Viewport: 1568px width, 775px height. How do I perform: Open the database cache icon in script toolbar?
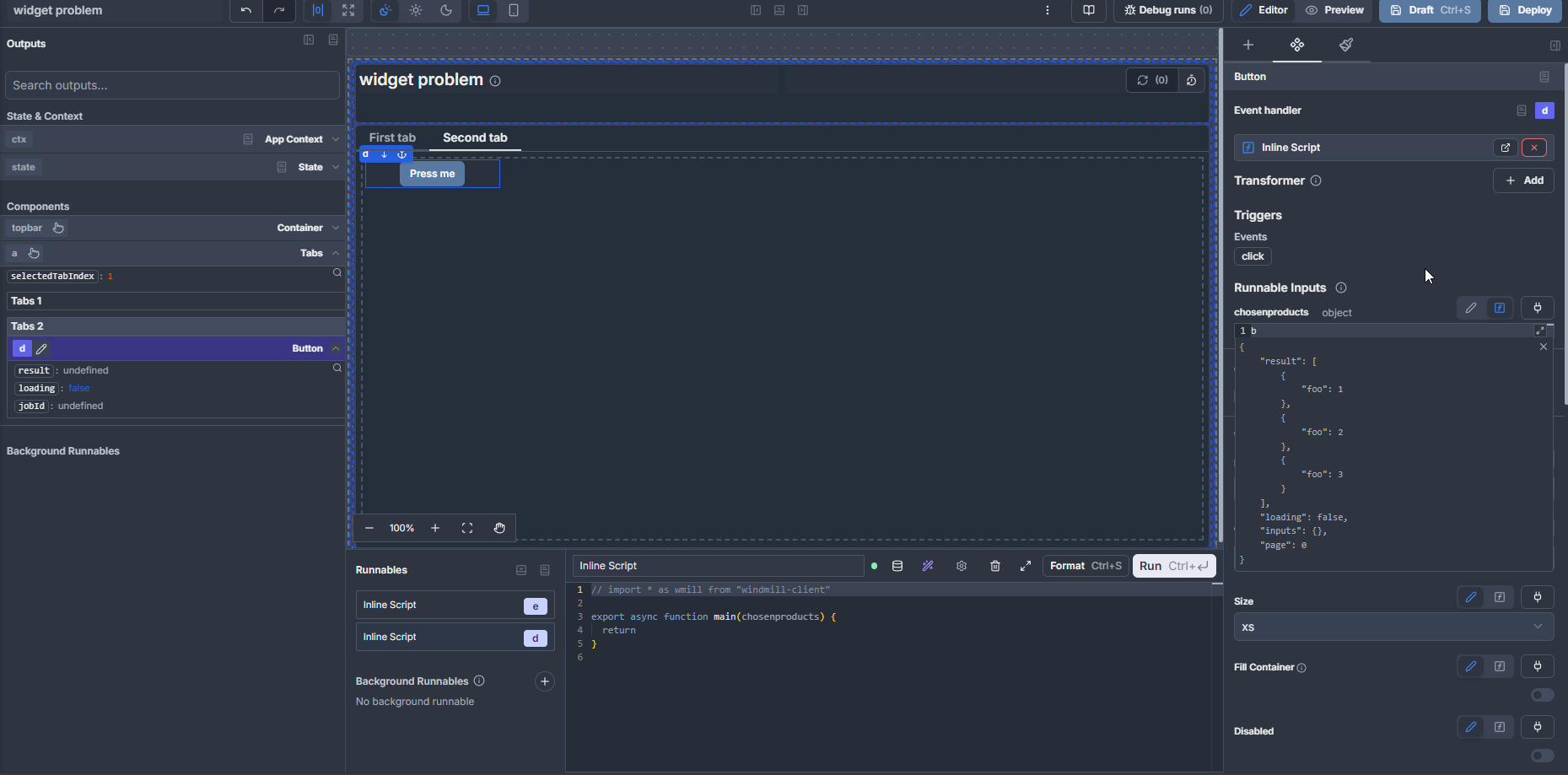click(x=897, y=566)
